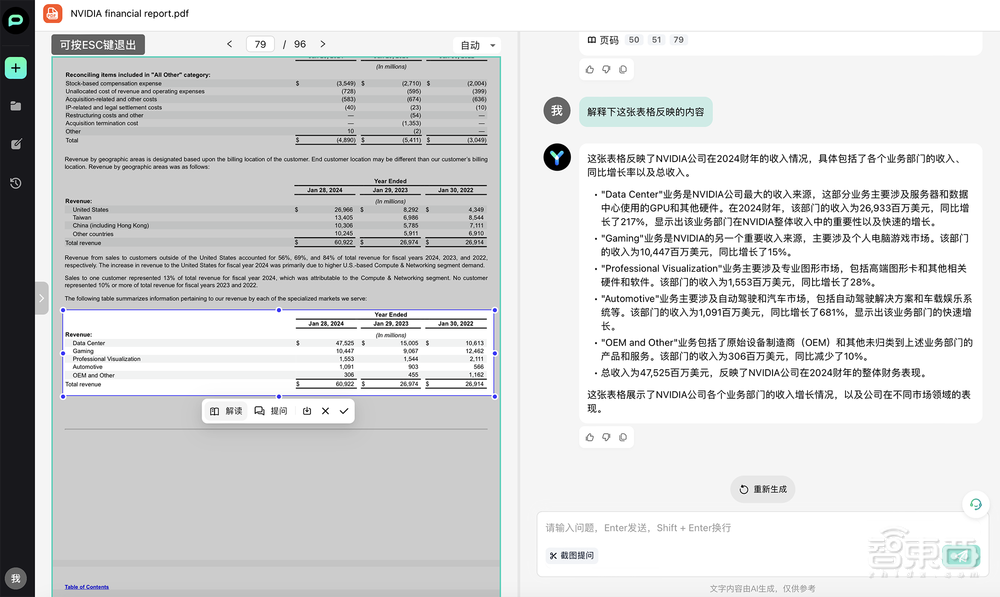
Task: Go to next page using the right arrow
Action: point(322,44)
